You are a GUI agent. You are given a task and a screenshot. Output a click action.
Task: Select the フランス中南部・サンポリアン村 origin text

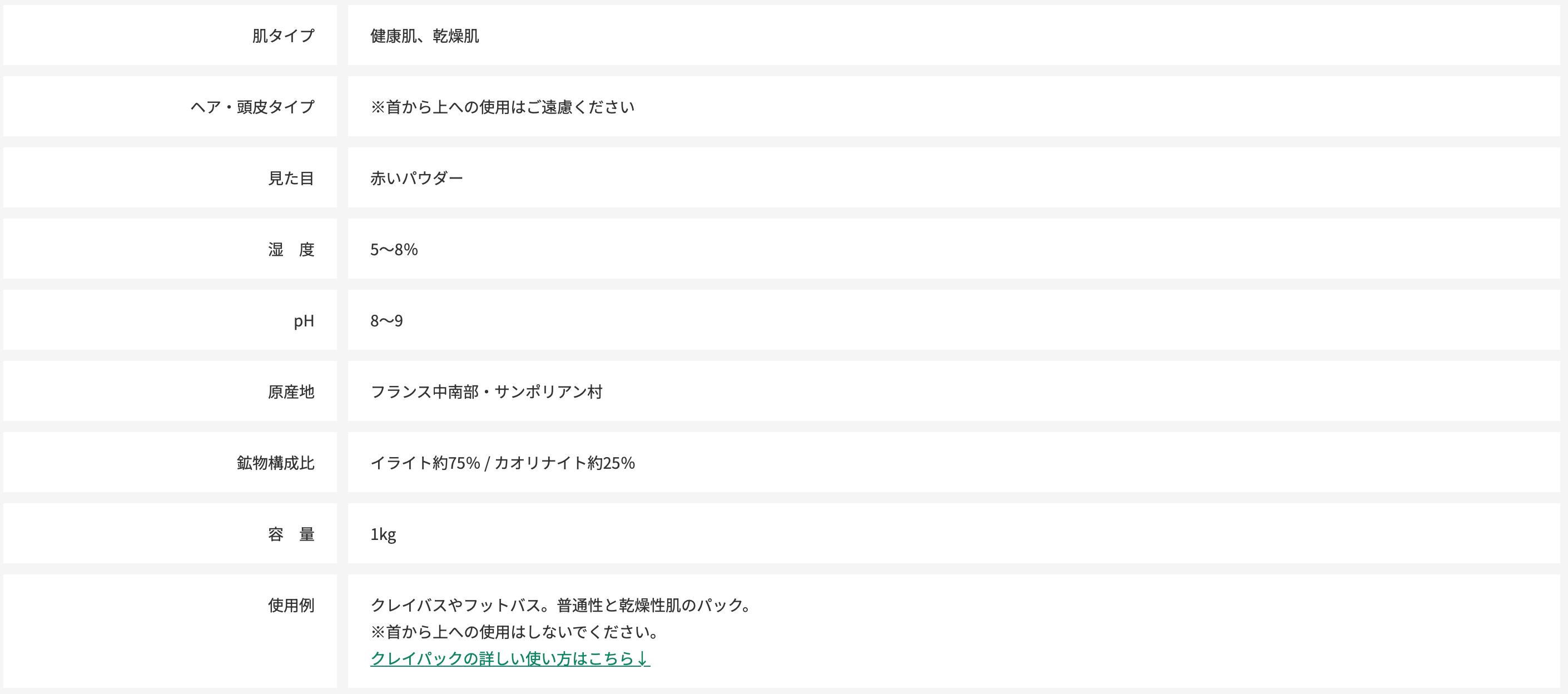(x=486, y=392)
